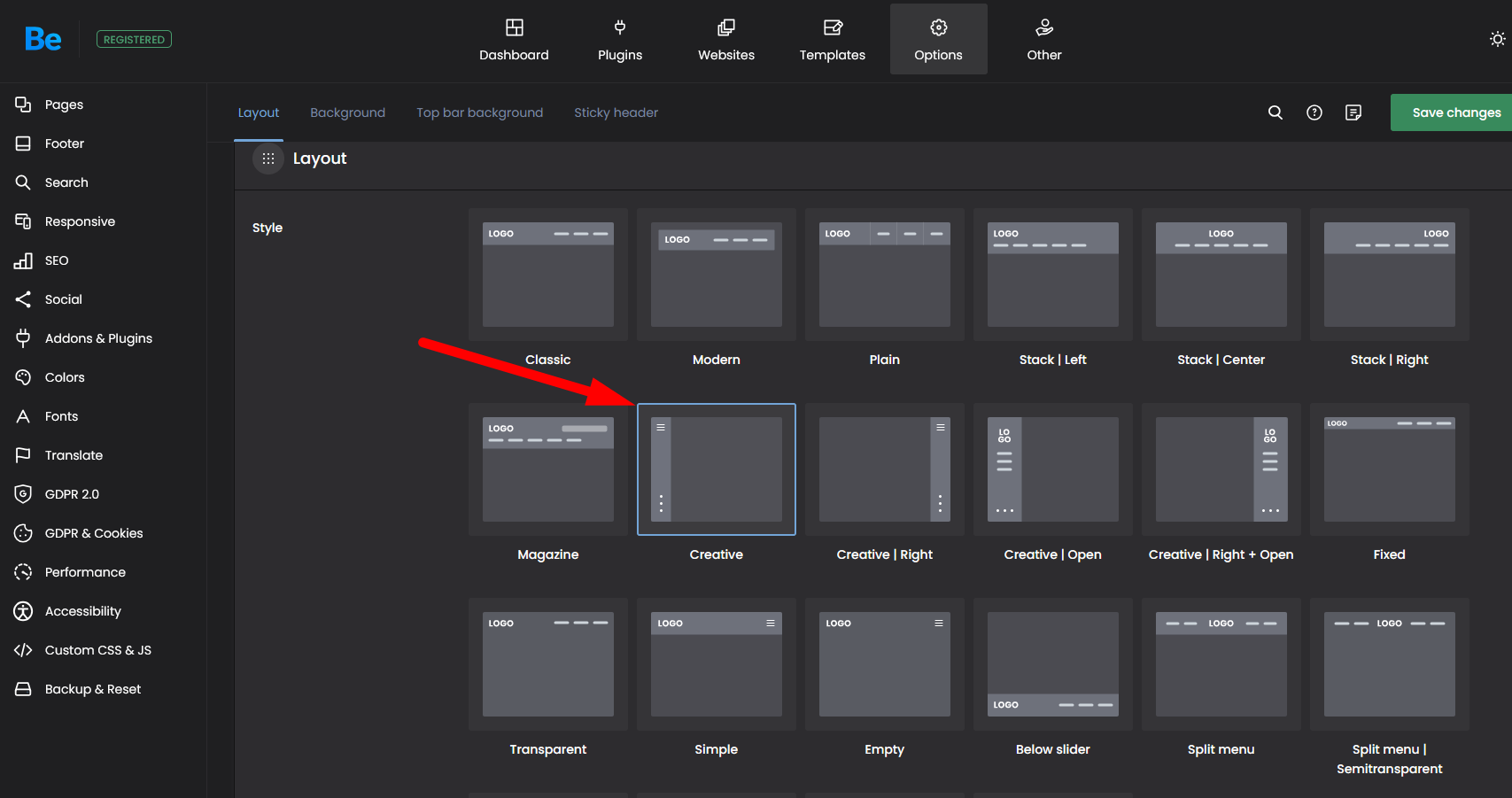
Task: Click the REGISTERED badge
Action: (x=134, y=40)
